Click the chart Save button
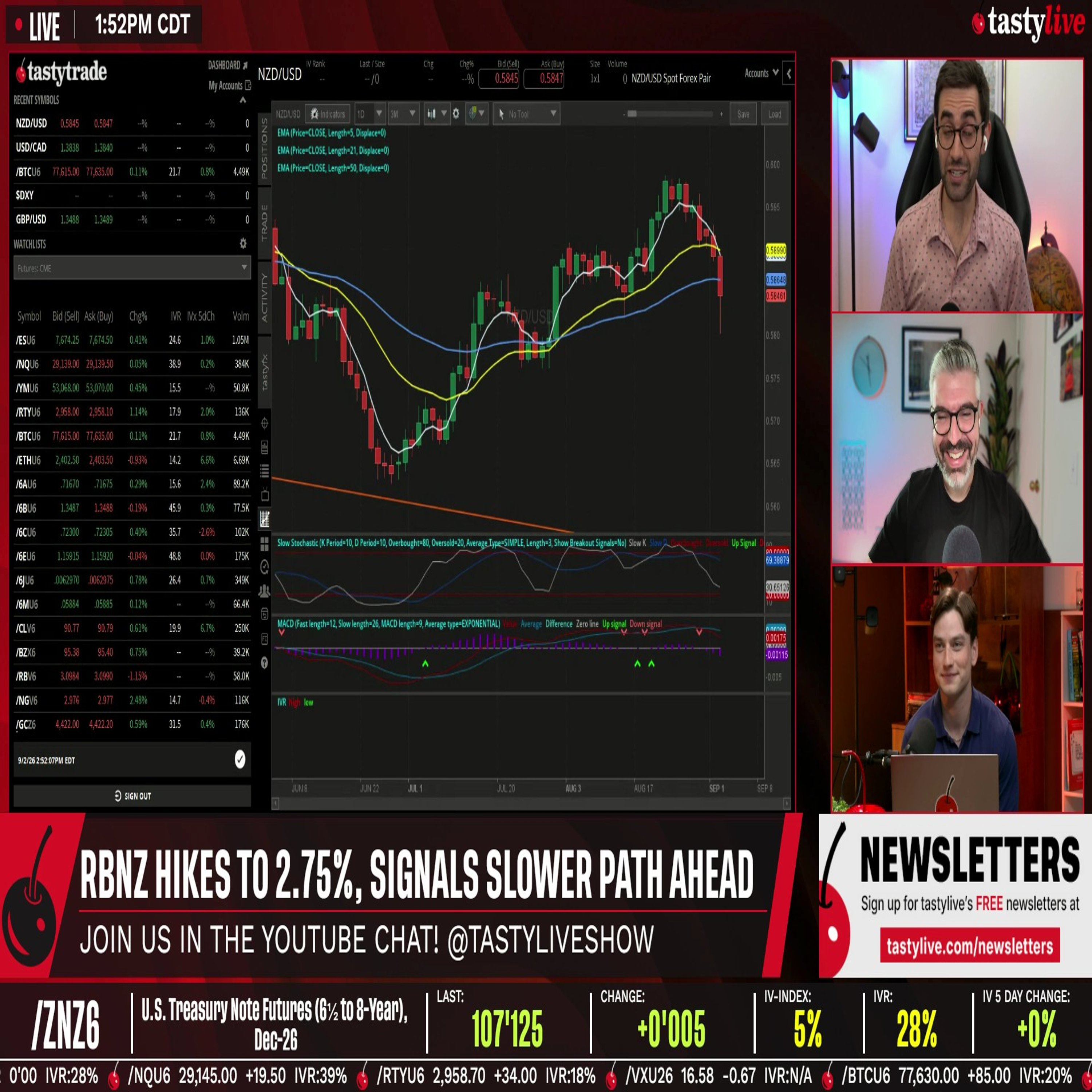The image size is (1092, 1092). coord(743,114)
